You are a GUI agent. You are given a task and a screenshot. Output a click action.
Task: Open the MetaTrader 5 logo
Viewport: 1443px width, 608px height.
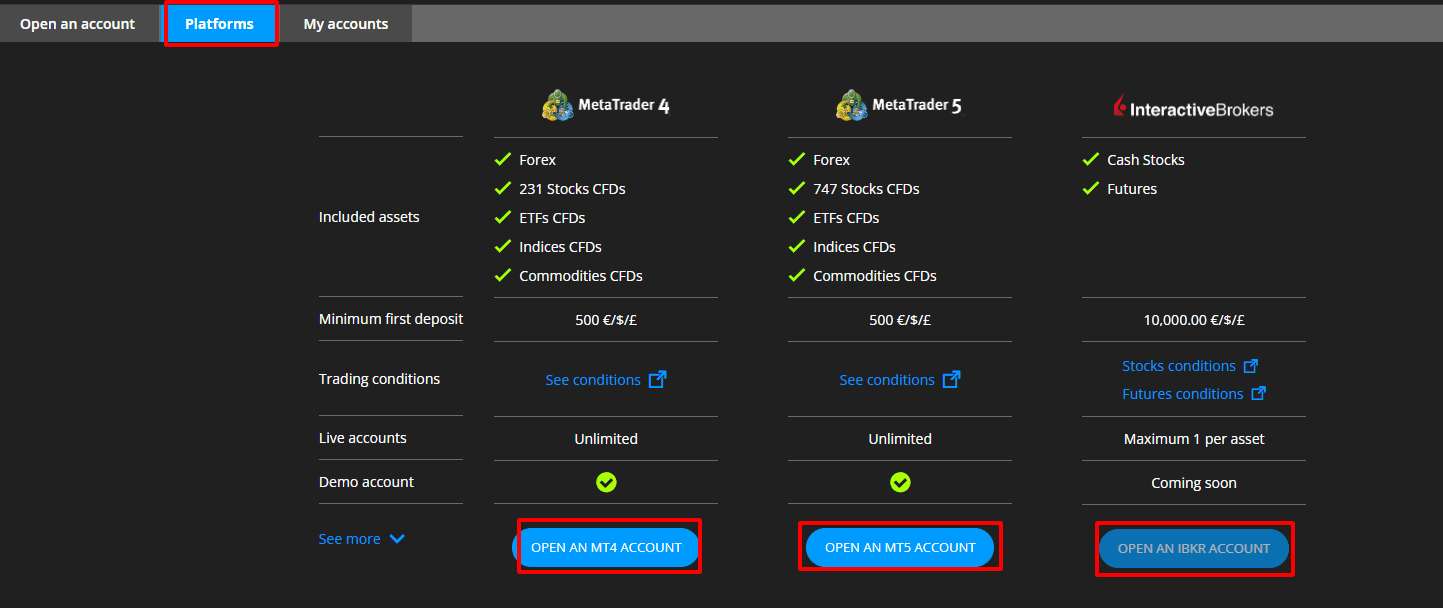click(x=899, y=105)
